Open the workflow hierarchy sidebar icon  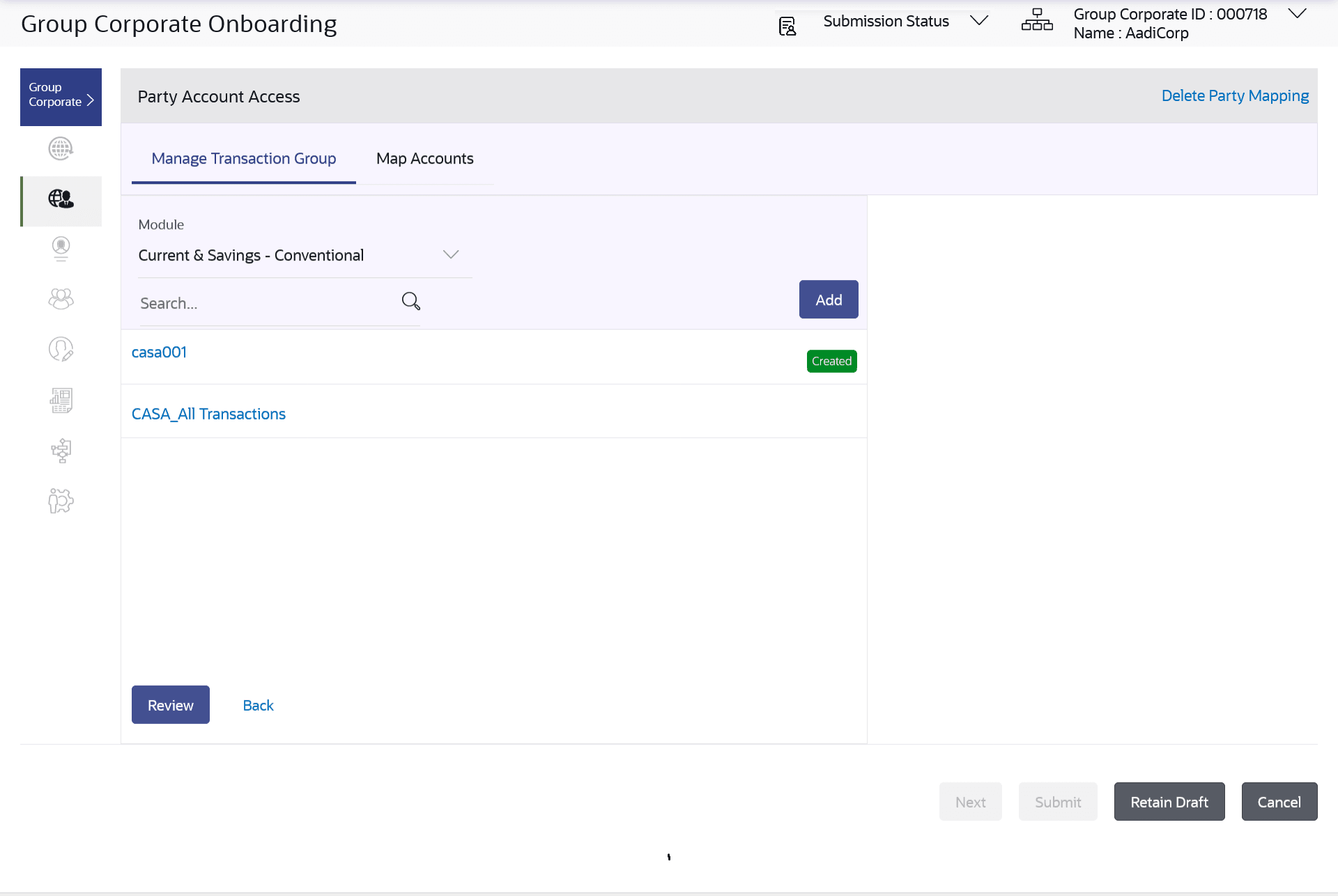pyautogui.click(x=61, y=450)
